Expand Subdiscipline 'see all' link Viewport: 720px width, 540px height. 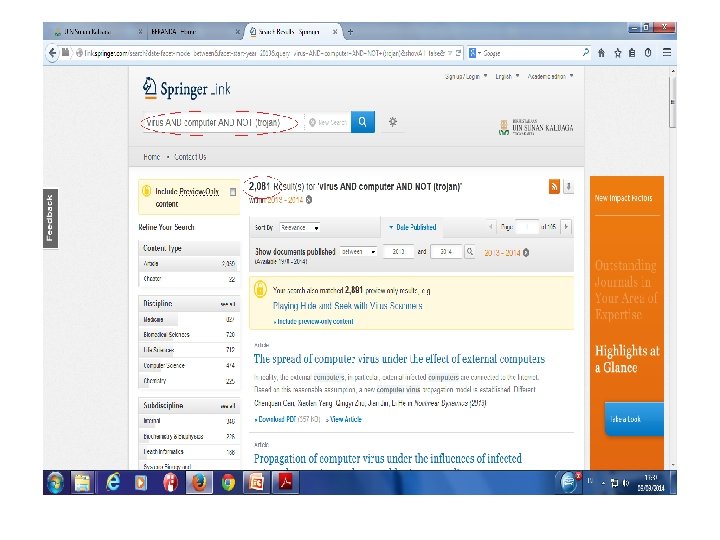[x=228, y=406]
